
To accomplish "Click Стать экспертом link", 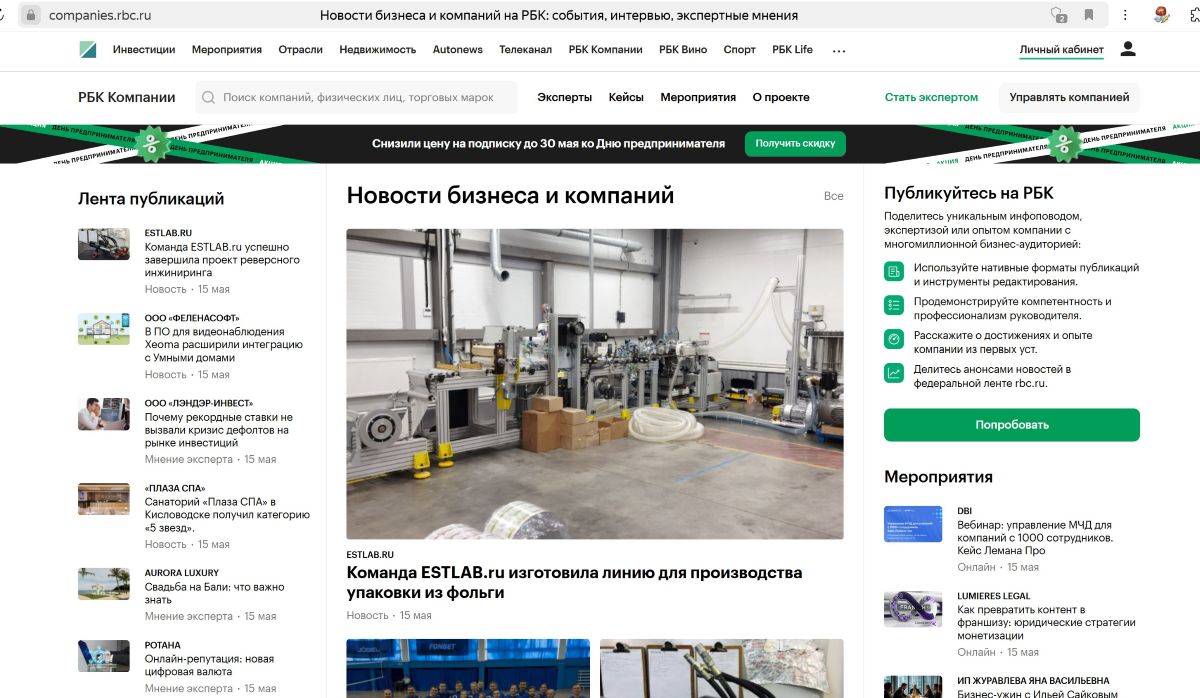I will (931, 98).
